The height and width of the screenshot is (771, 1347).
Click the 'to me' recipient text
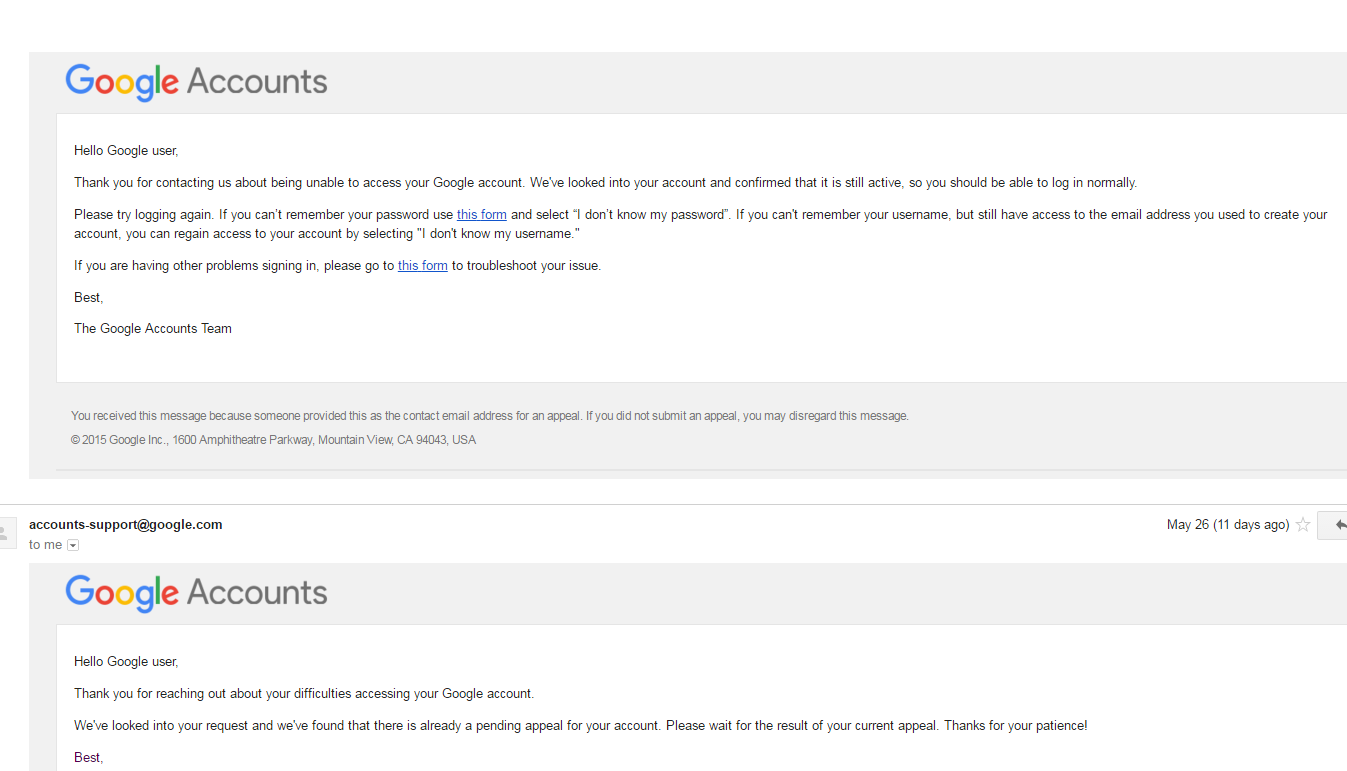coord(46,545)
